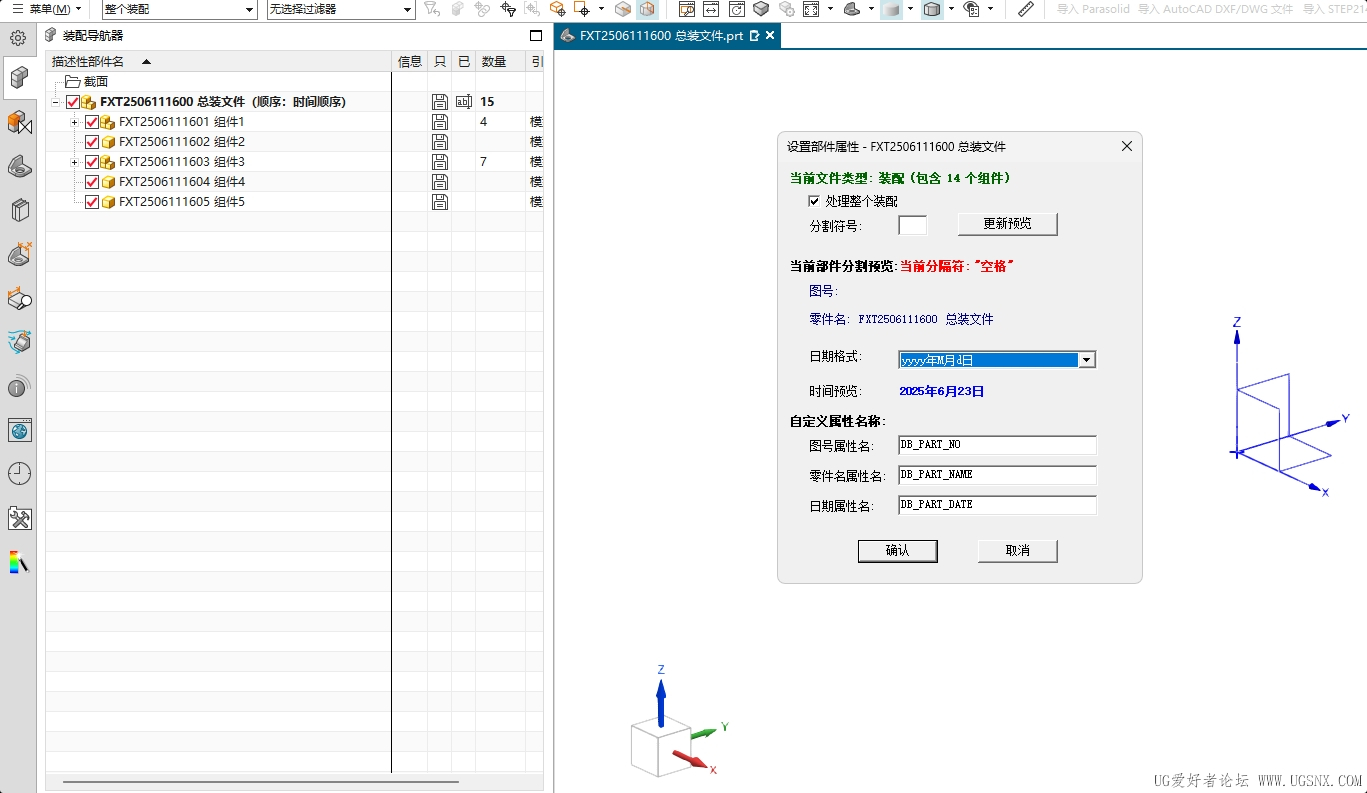Click the 零件名属性名 DB_PART_NAME field
1367x793 pixels.
click(x=997, y=475)
